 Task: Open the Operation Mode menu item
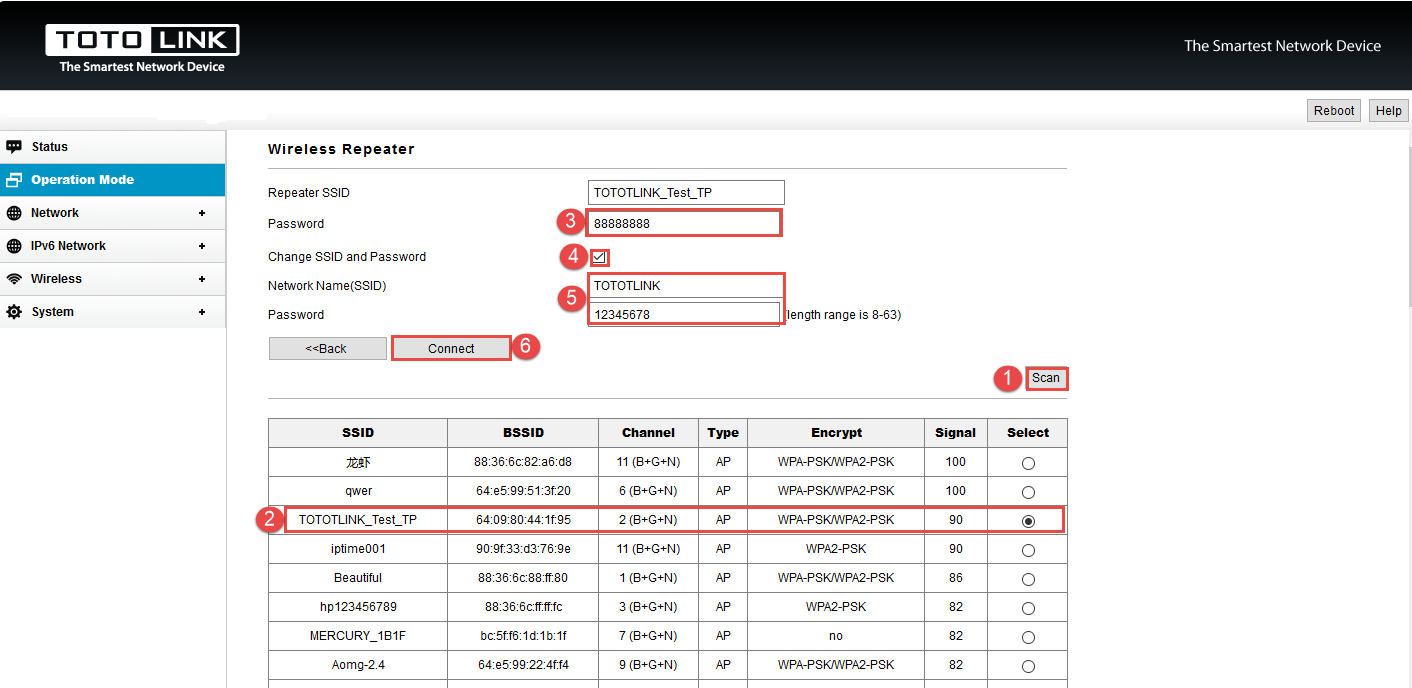click(112, 180)
